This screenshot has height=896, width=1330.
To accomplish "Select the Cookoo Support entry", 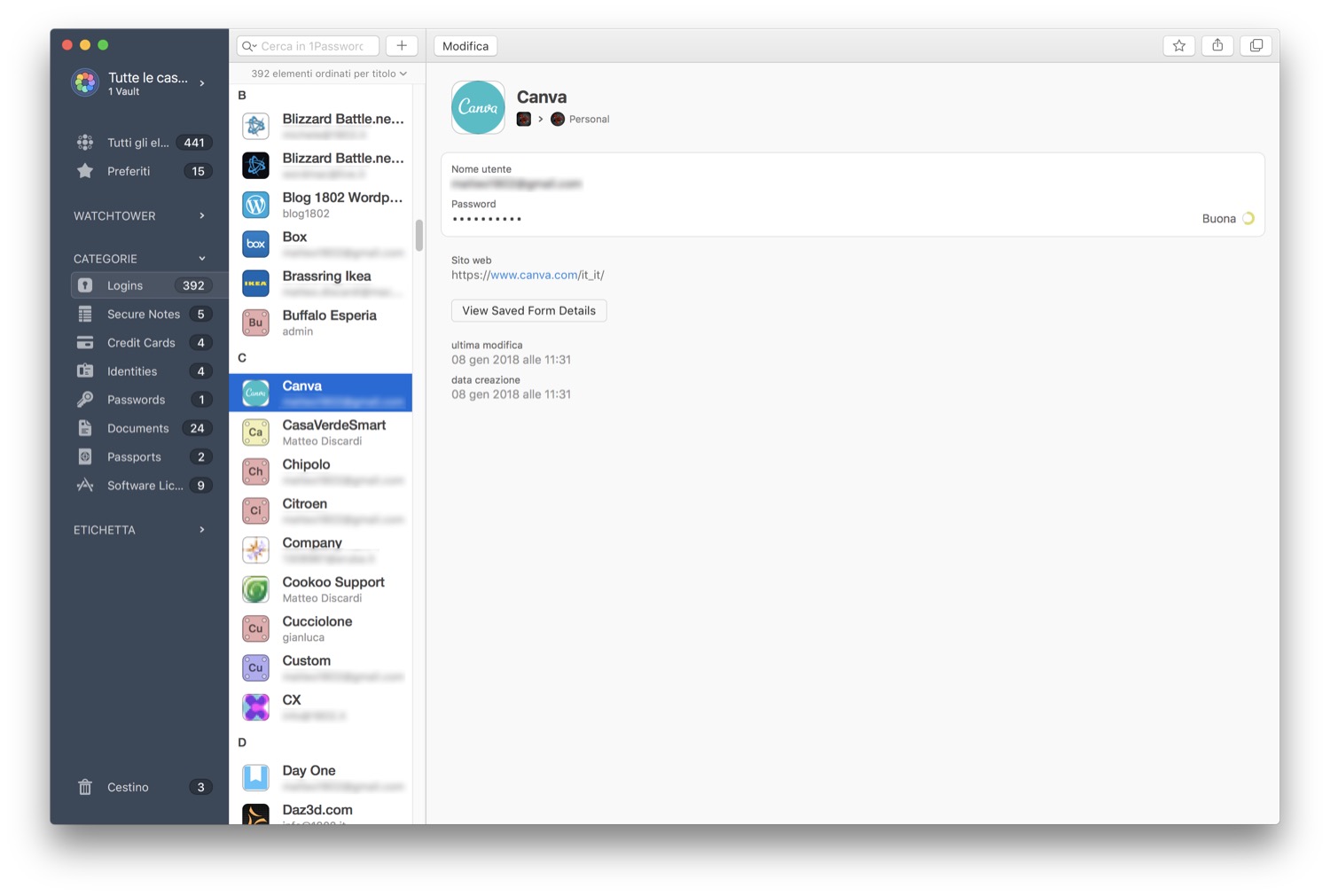I will [x=321, y=589].
